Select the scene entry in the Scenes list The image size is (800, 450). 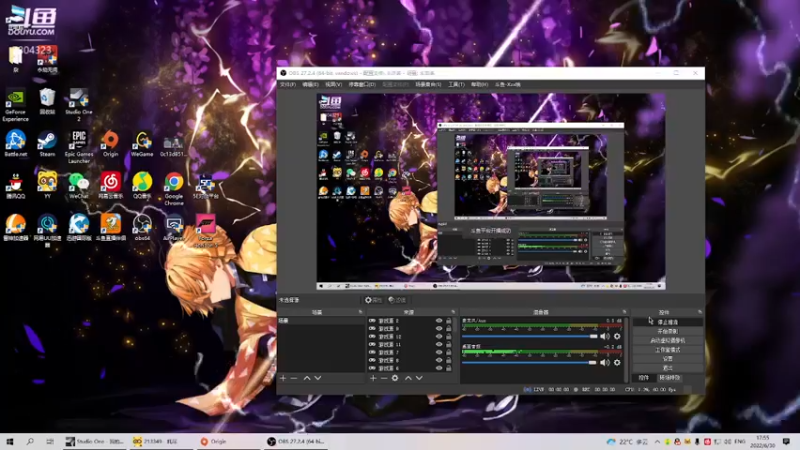[321, 320]
